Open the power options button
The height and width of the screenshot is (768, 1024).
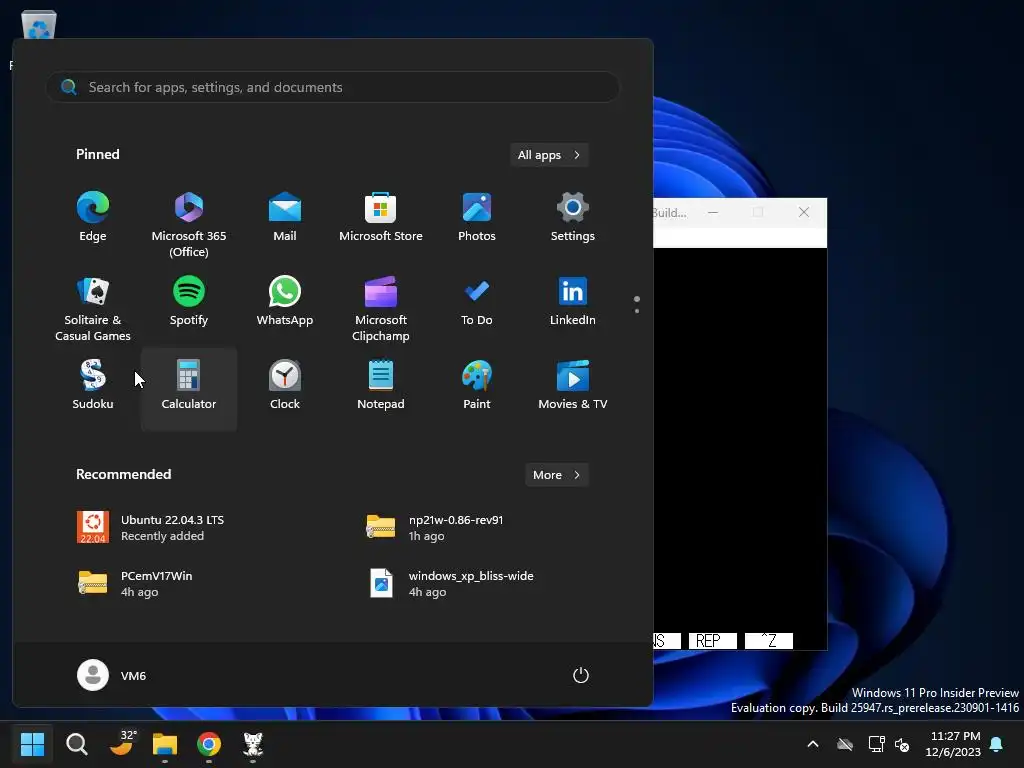click(581, 675)
